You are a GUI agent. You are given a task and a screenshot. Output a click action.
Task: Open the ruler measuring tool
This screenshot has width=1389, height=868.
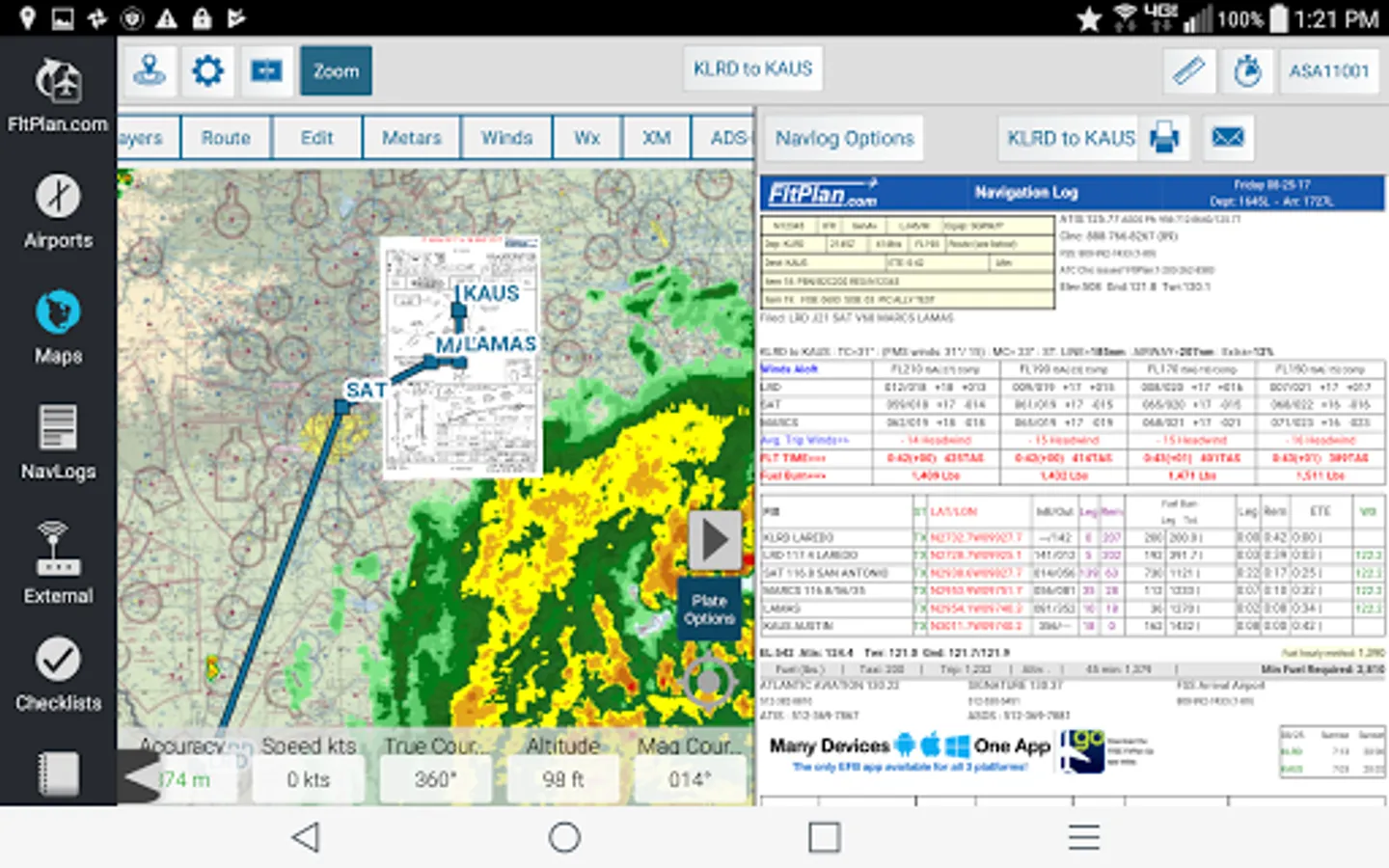point(1188,70)
